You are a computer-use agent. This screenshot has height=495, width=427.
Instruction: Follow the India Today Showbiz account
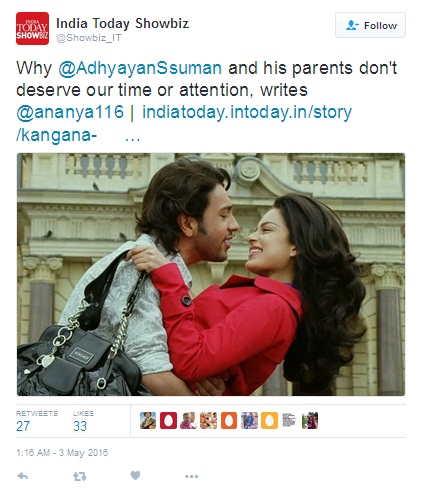pyautogui.click(x=370, y=25)
